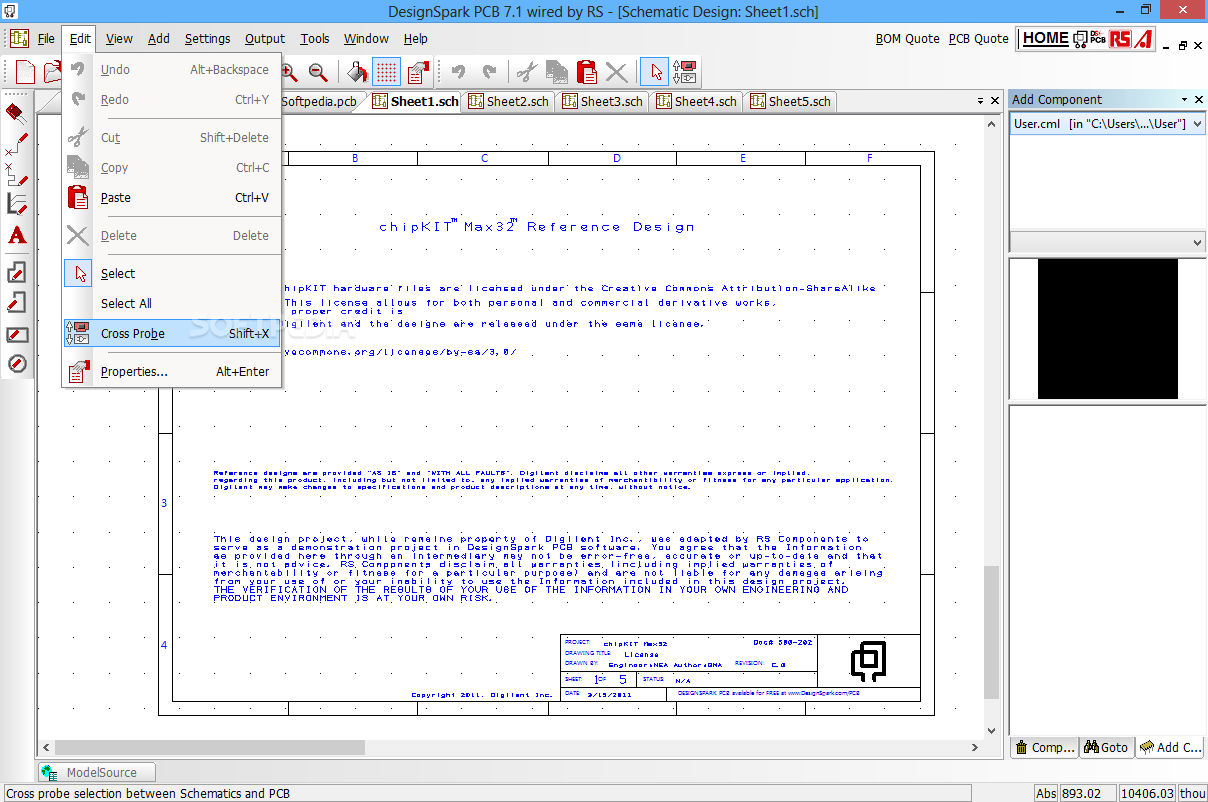Screen dimensions: 1208x802
Task: Switch to the Comp... panel tab
Action: click(1044, 747)
